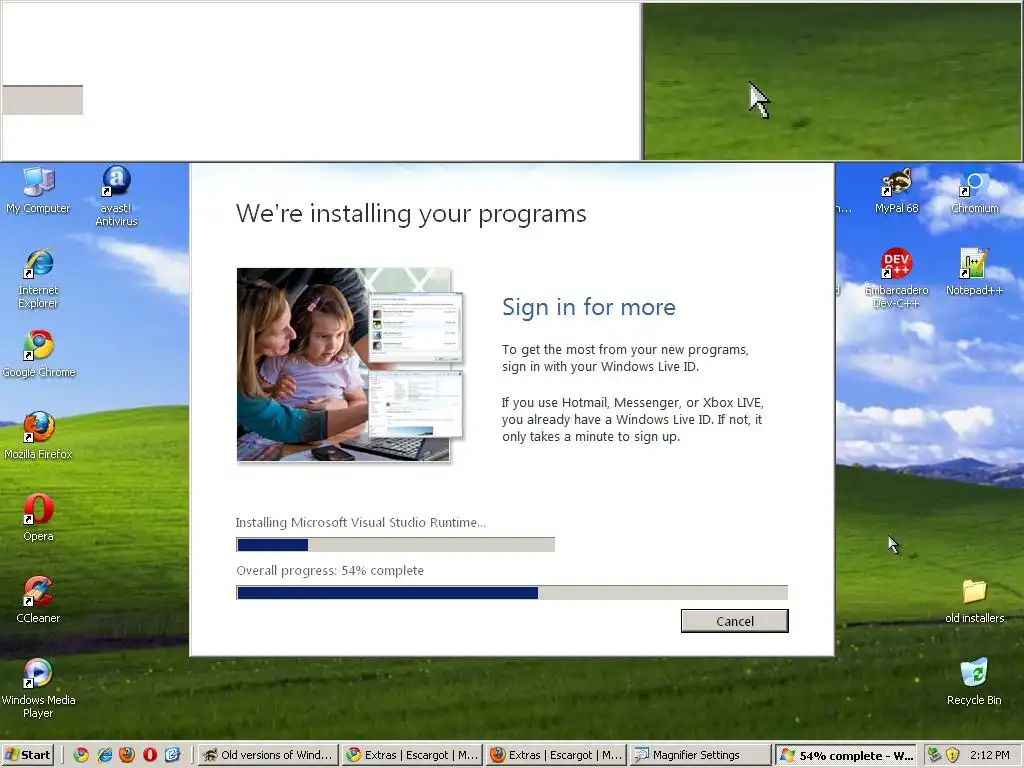Switch to the Chrome Extras Escargot taskbar window
This screenshot has height=768, width=1024.
pyautogui.click(x=412, y=755)
